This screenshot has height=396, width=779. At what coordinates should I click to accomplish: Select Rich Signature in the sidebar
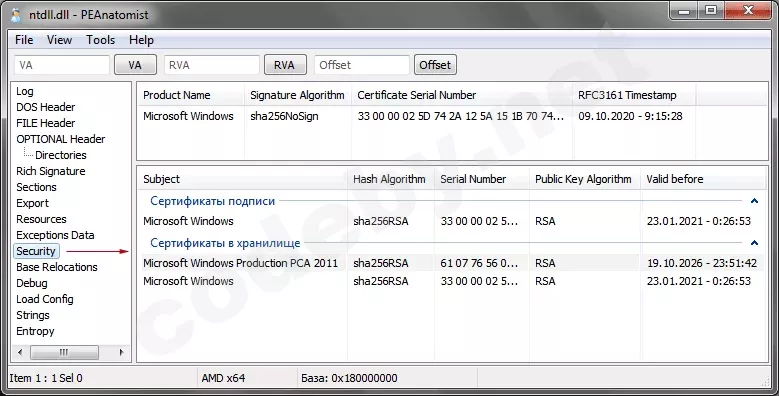coord(51,171)
